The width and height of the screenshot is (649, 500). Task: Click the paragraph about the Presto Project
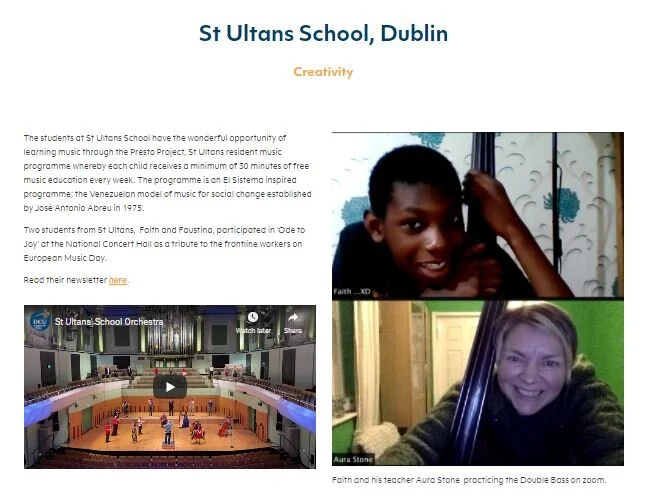coord(167,173)
